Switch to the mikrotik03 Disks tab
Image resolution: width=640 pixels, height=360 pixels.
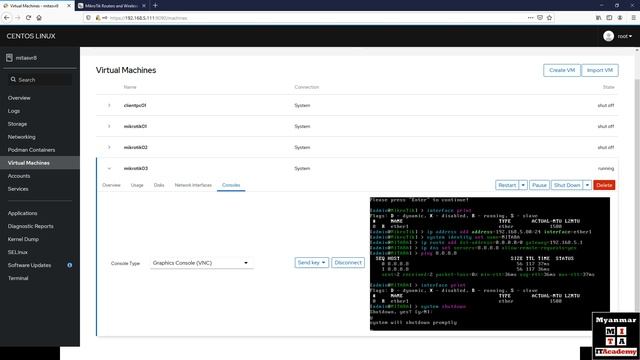pyautogui.click(x=159, y=185)
